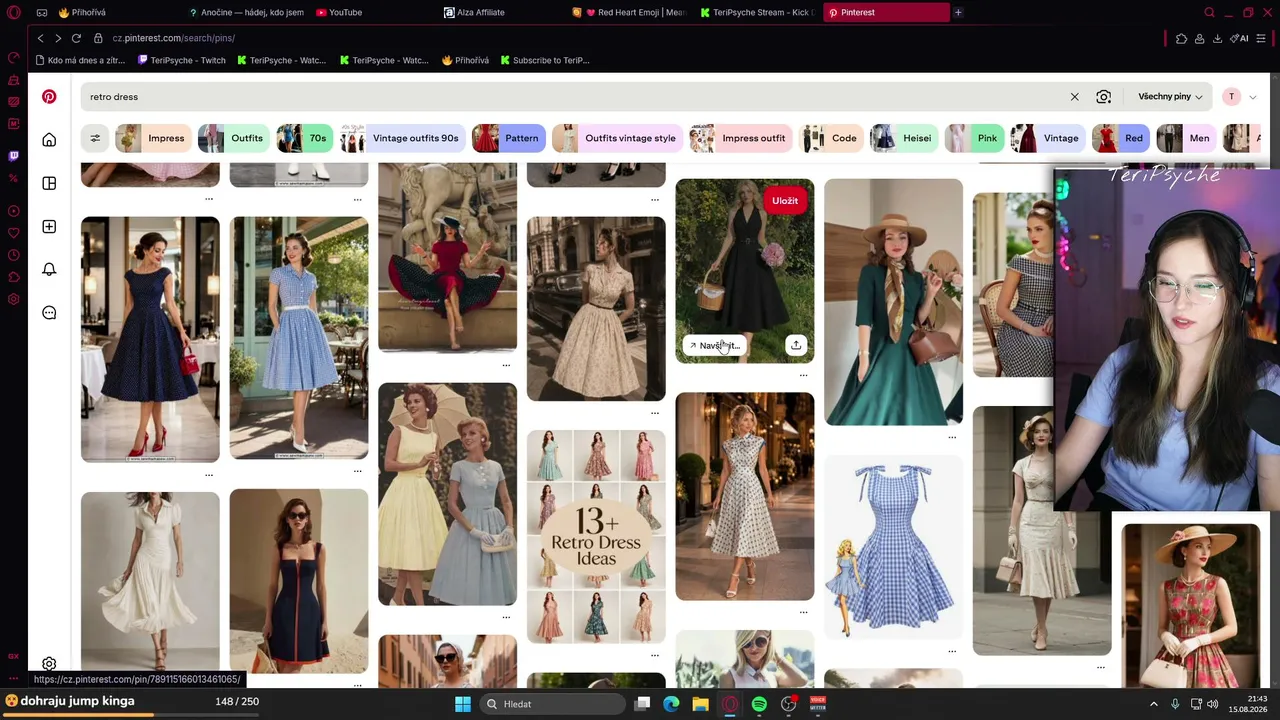Open Twitch panel in the Opera sidebar

tap(14, 156)
